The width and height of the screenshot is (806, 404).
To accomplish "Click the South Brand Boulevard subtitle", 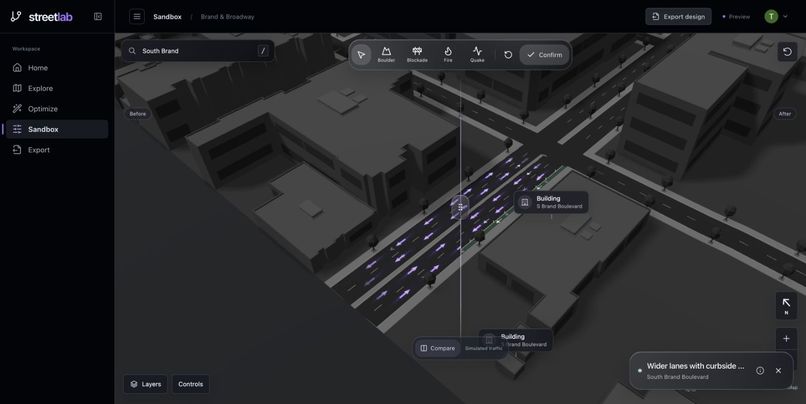I will pyautogui.click(x=677, y=377).
